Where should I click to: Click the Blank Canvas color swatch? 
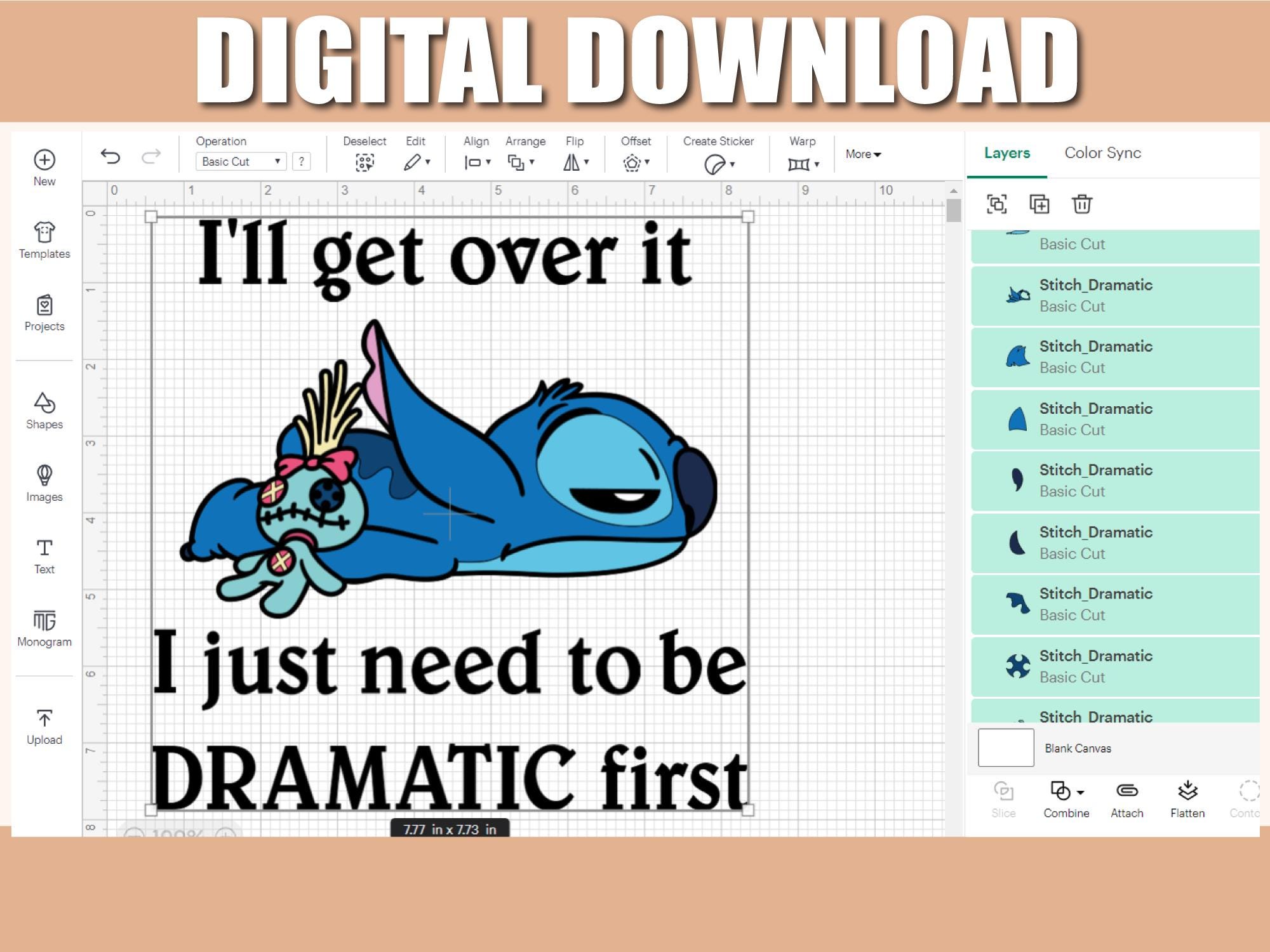pyautogui.click(x=1006, y=748)
